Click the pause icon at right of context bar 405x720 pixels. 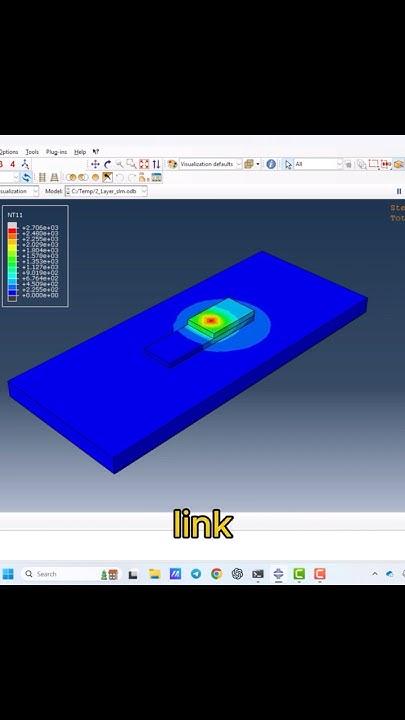tap(399, 191)
